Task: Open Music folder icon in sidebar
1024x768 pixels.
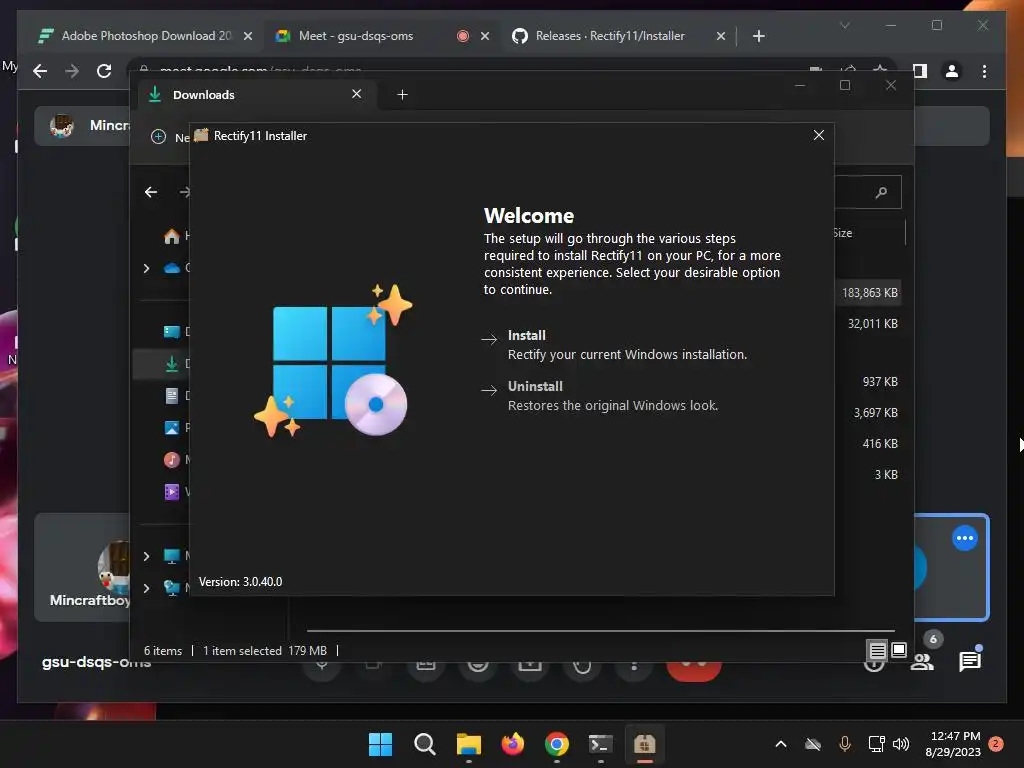Action: [172, 460]
